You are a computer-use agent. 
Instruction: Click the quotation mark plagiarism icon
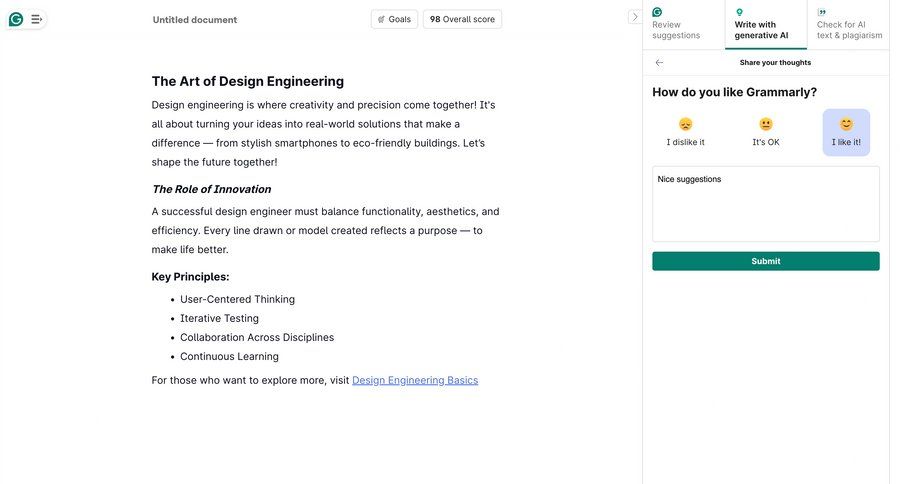coord(822,12)
